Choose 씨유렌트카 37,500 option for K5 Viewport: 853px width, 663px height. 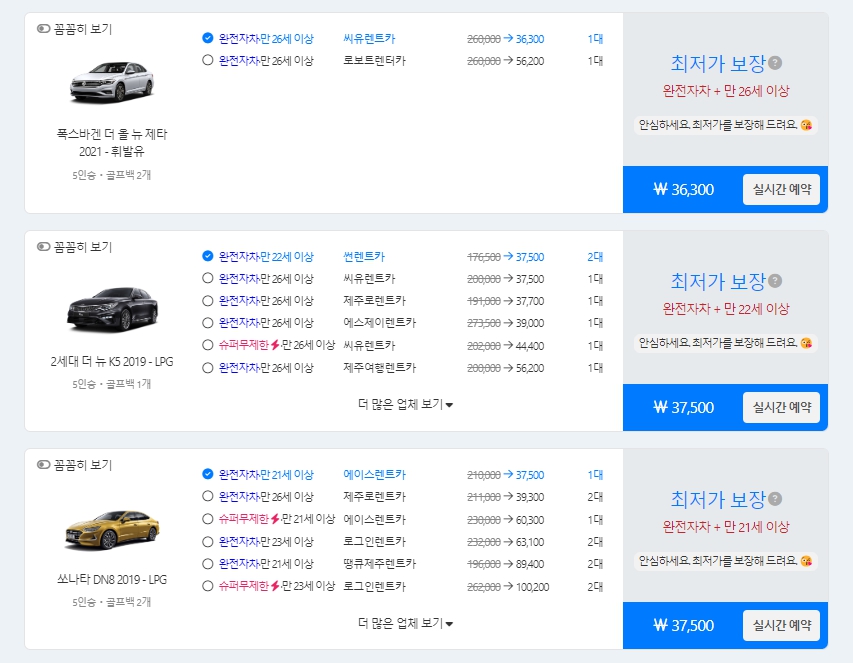point(207,278)
